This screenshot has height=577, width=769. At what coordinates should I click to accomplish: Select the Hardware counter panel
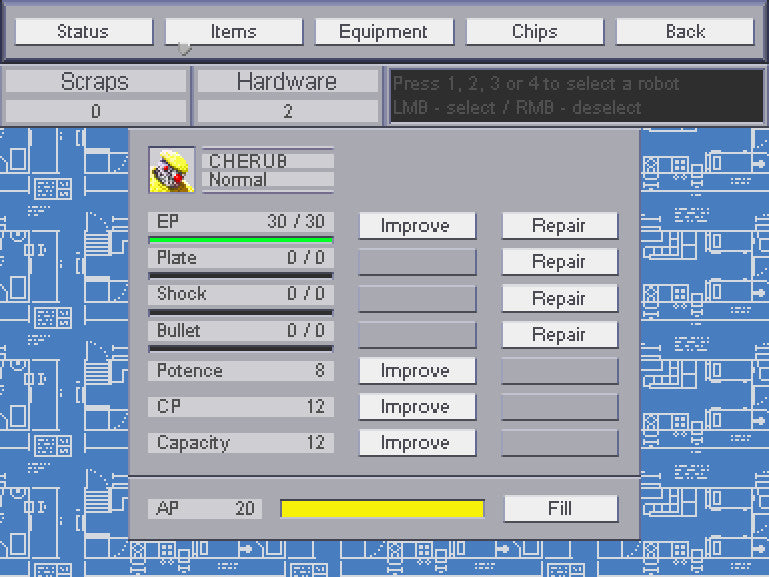click(287, 96)
